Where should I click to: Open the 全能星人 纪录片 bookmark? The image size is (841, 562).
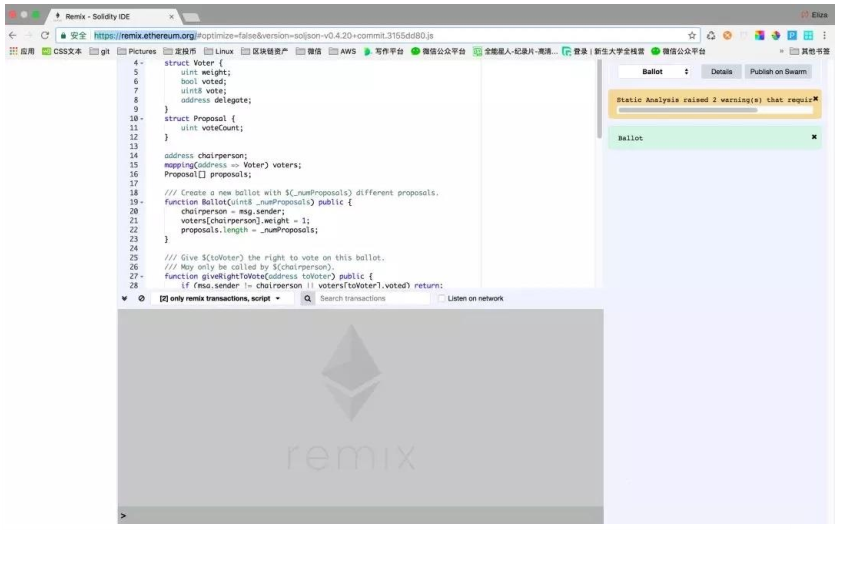click(x=515, y=51)
